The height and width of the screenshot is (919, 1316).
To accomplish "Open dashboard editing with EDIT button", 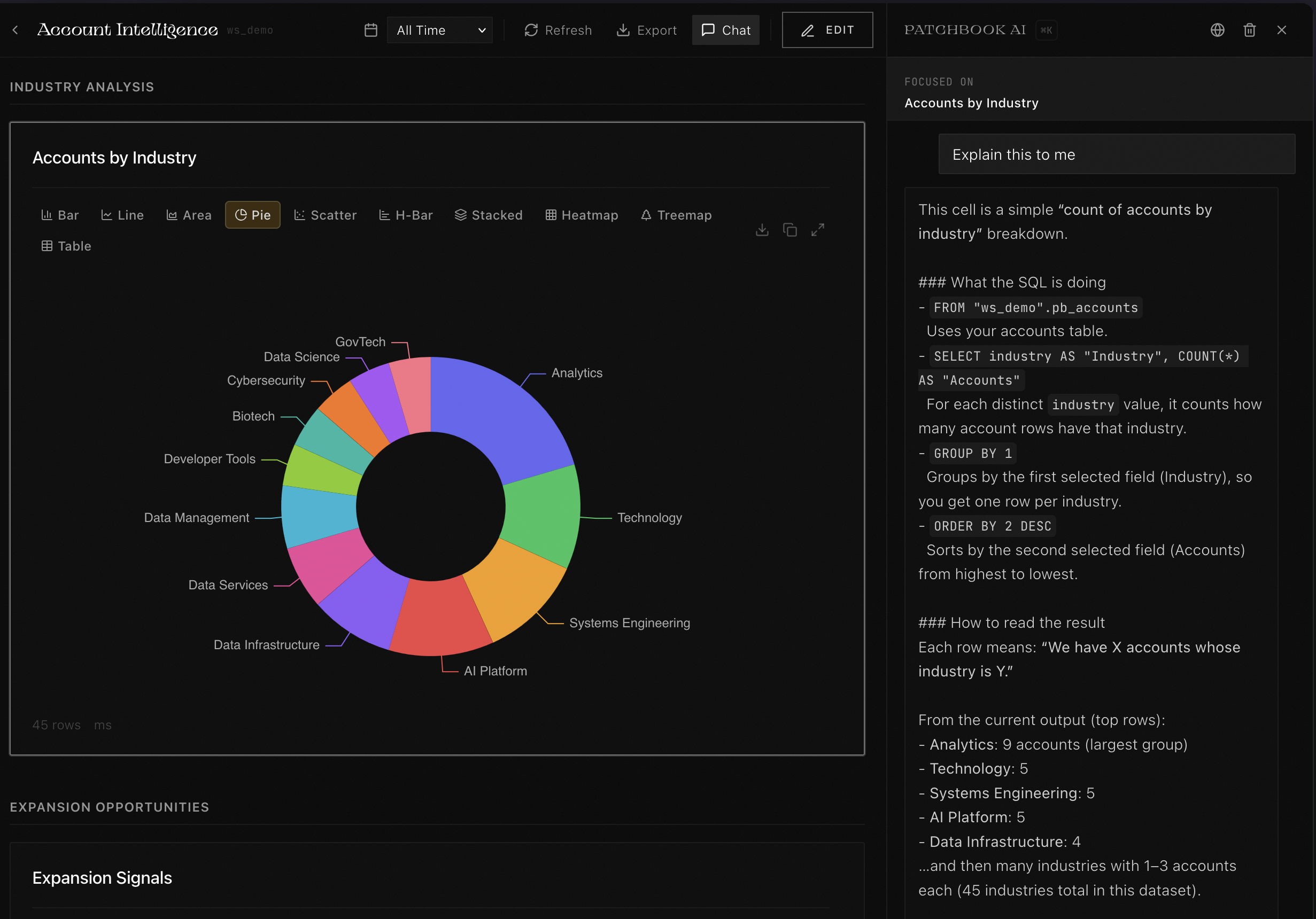I will pyautogui.click(x=827, y=30).
